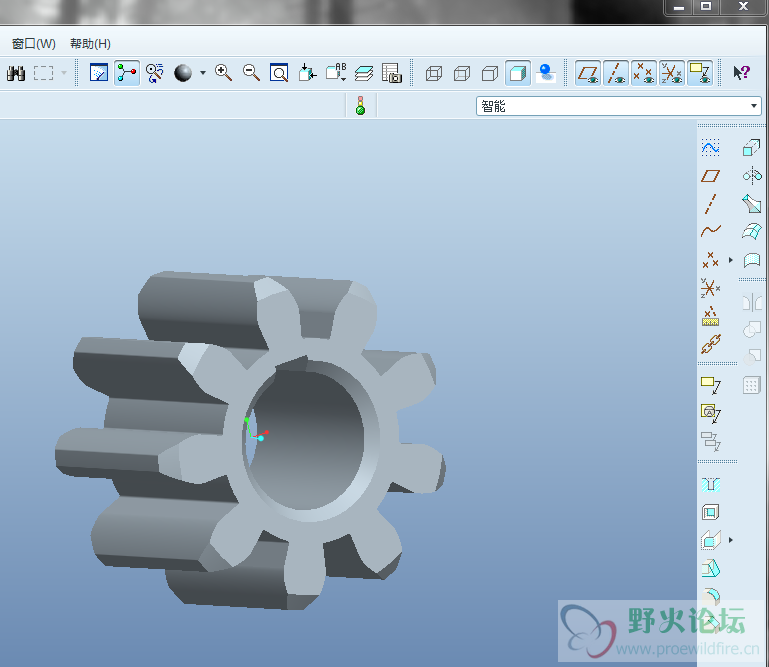Click the appearance sphere icon
Image resolution: width=769 pixels, height=667 pixels.
pos(183,73)
